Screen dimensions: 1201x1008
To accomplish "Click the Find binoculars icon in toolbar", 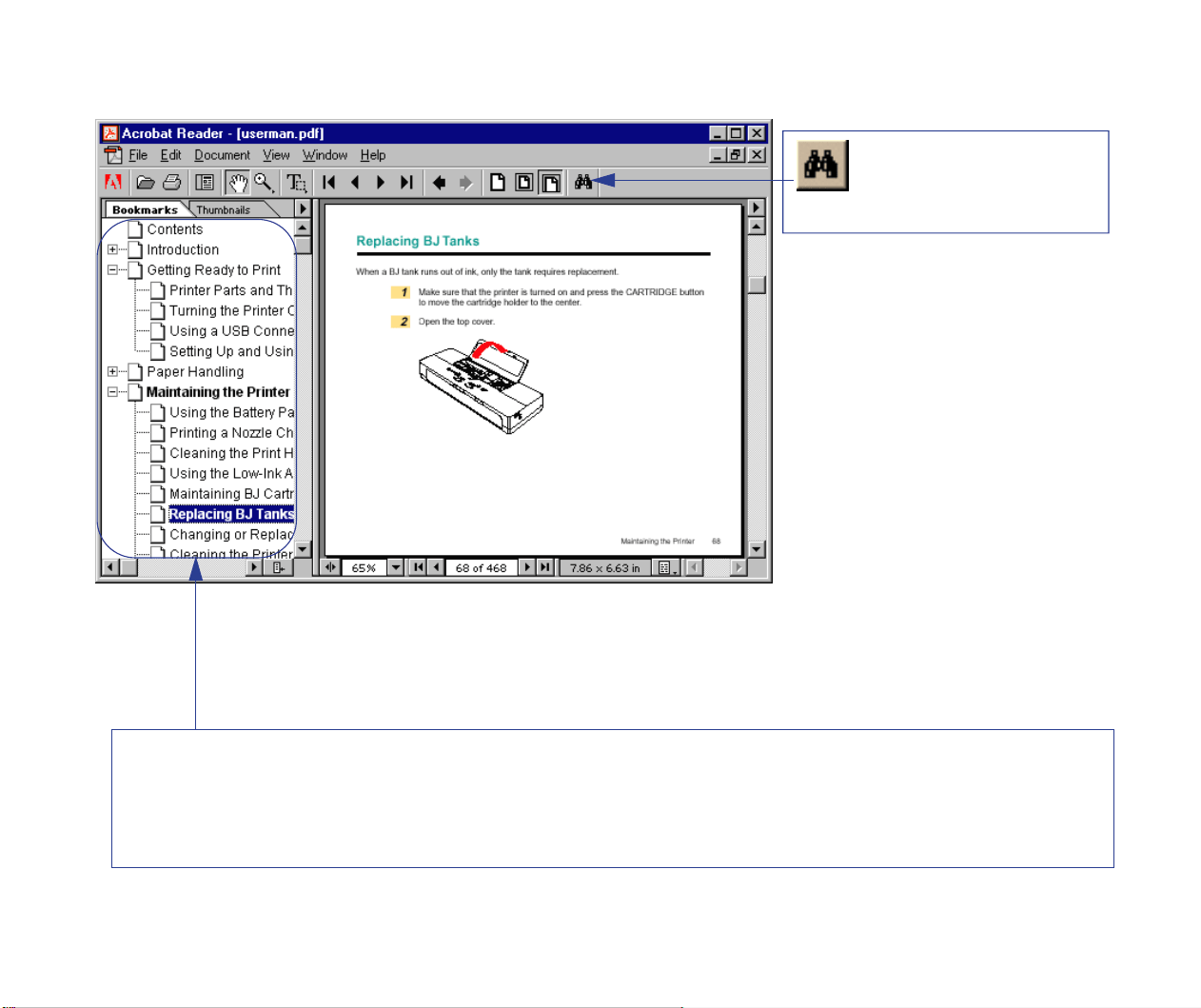I will point(583,182).
